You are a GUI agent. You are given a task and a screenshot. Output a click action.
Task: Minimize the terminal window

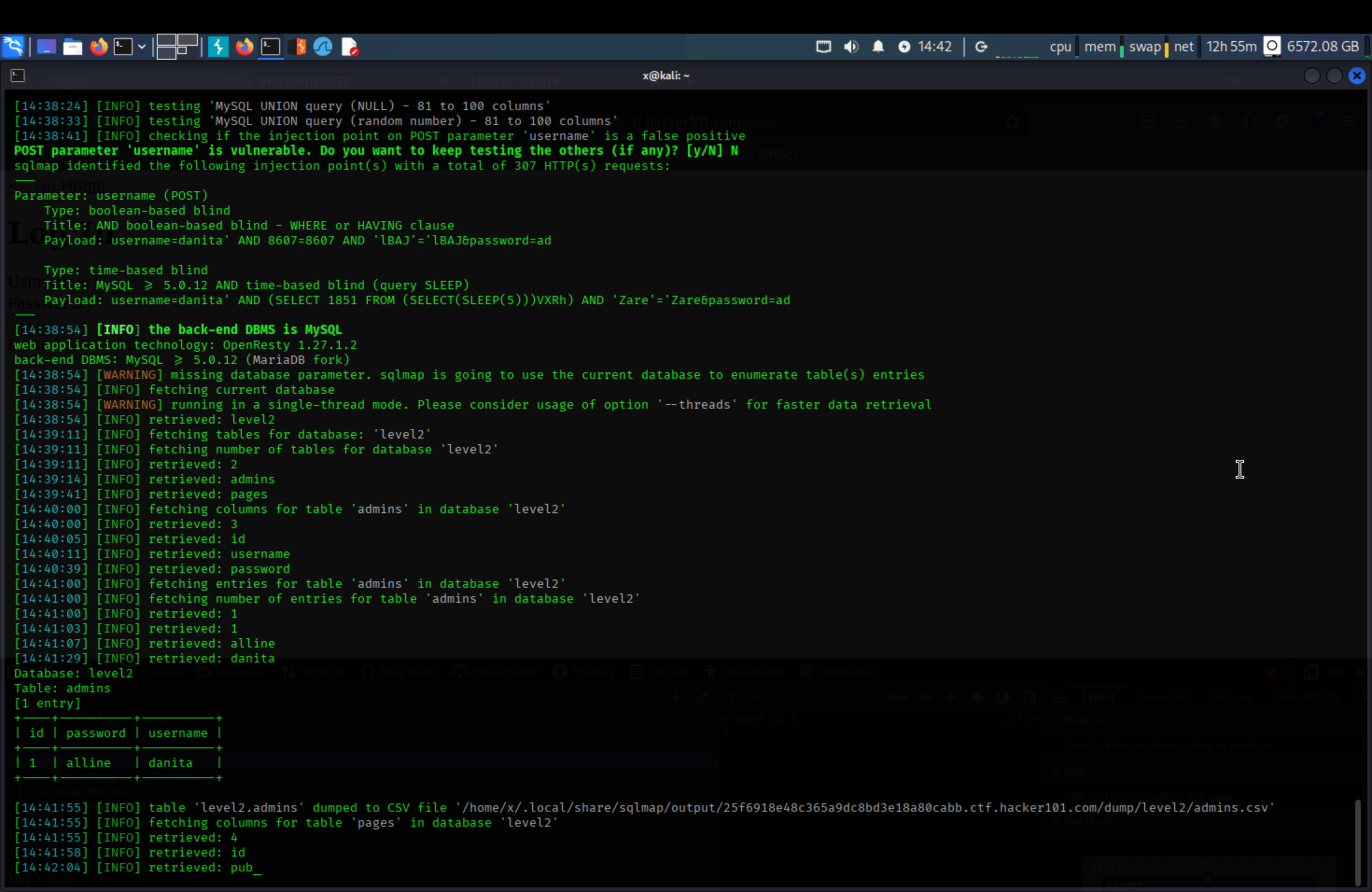[1312, 76]
